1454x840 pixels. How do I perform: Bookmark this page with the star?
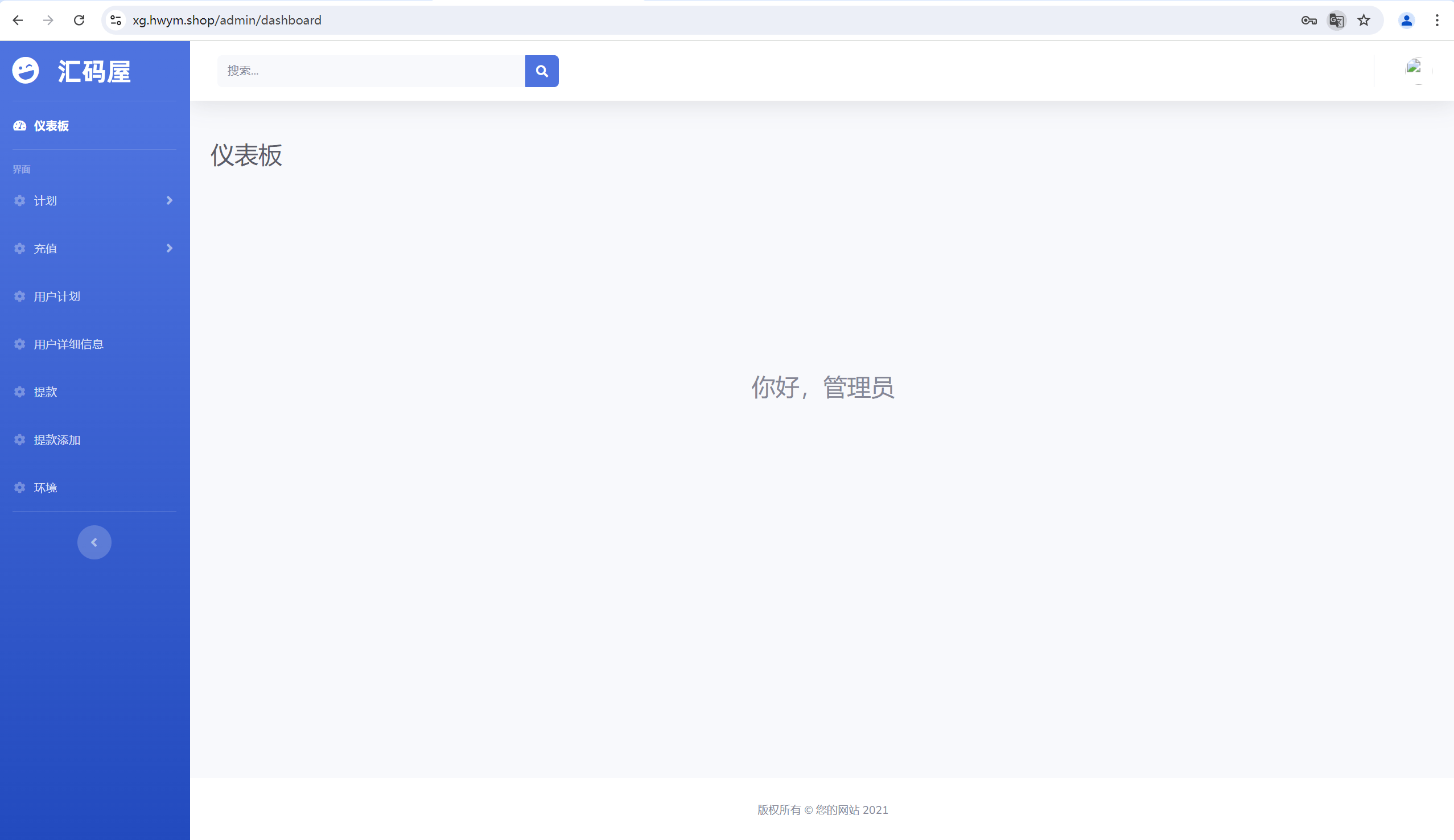[1364, 20]
